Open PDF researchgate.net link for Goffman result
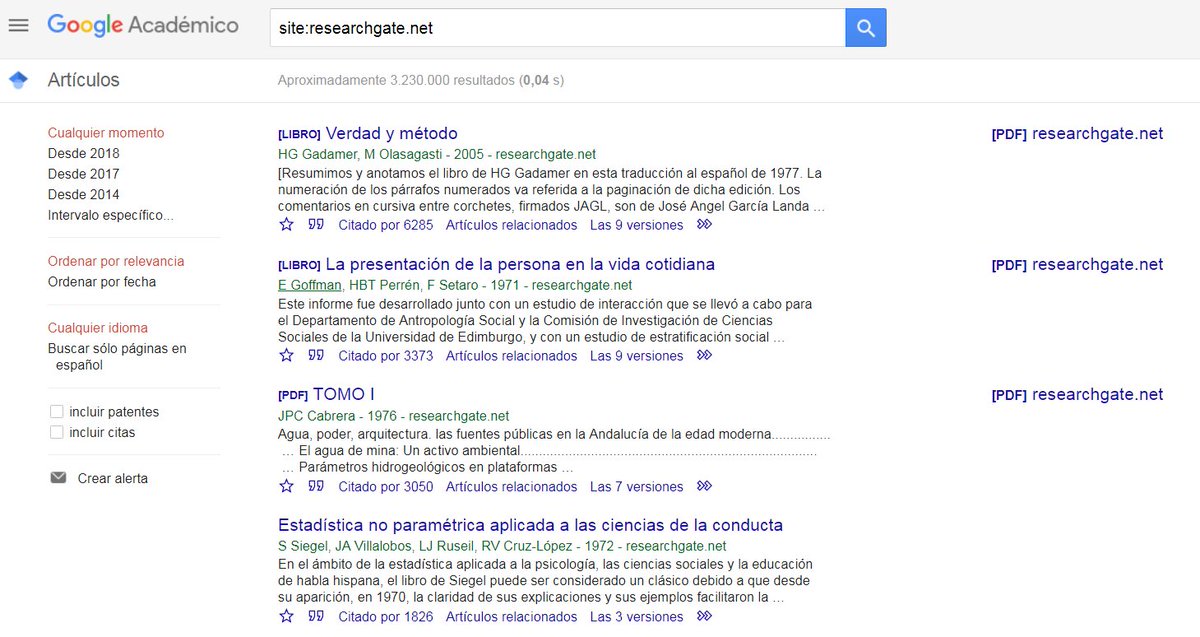Viewport: 1200px width, 637px height. click(1078, 264)
